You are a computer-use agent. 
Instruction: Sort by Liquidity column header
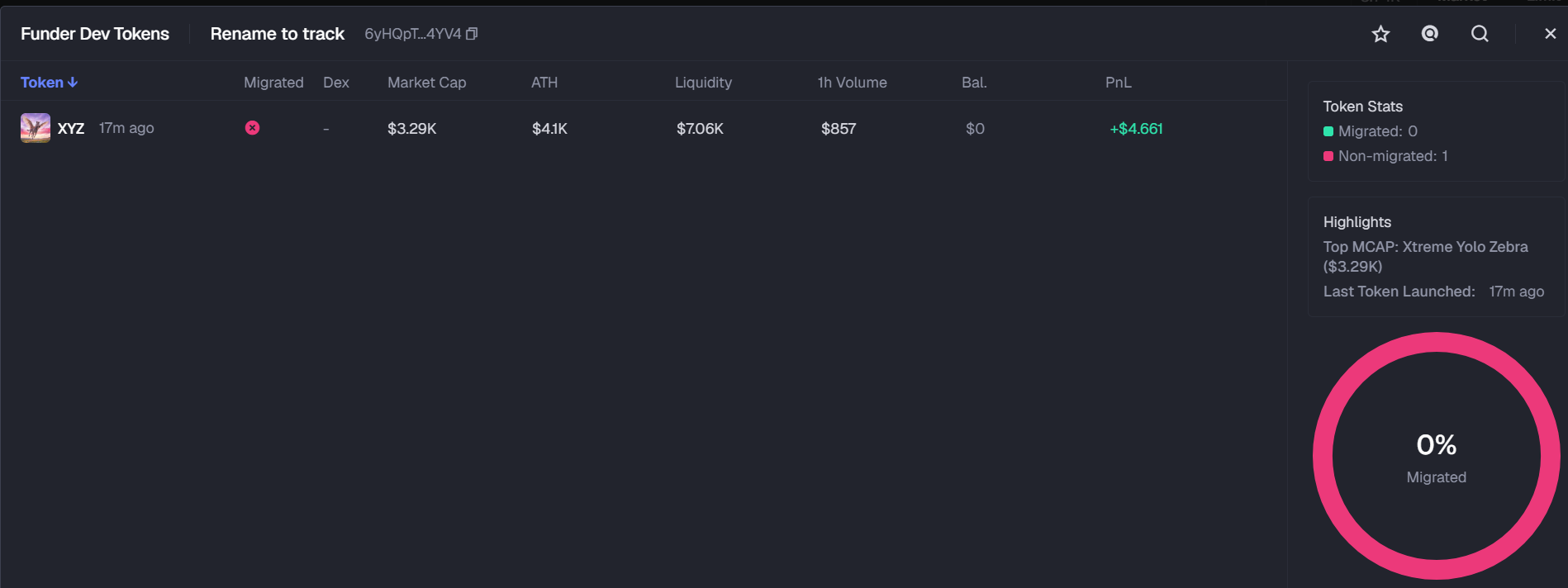coord(703,83)
